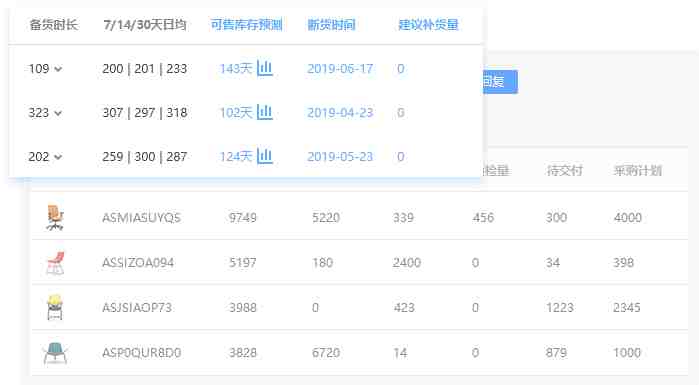Image resolution: width=699 pixels, height=385 pixels.
Task: Select value 1000 in ASP0QUR8D0 row
Action: tap(627, 352)
